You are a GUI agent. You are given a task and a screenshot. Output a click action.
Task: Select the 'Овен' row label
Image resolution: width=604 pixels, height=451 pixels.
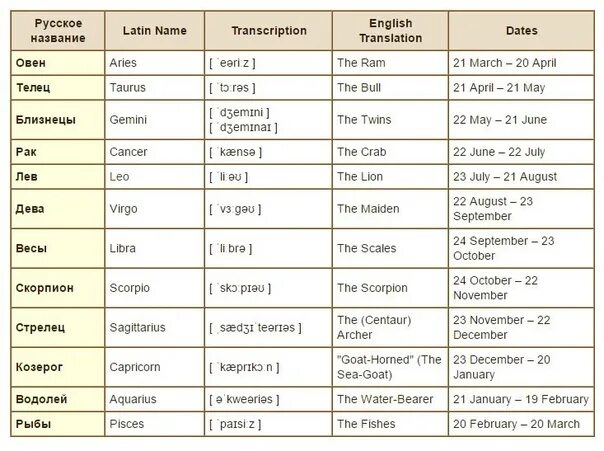[58, 63]
